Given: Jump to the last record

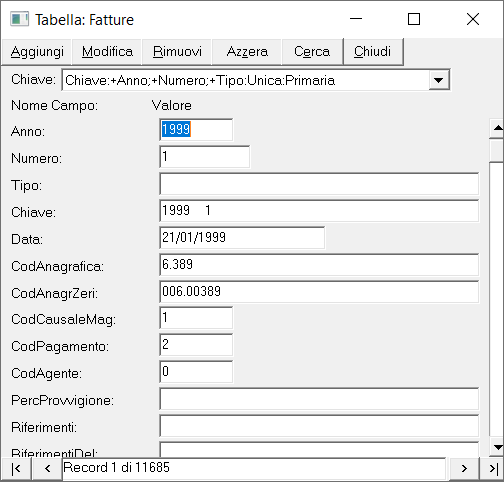Looking at the screenshot, I should click(x=493, y=469).
